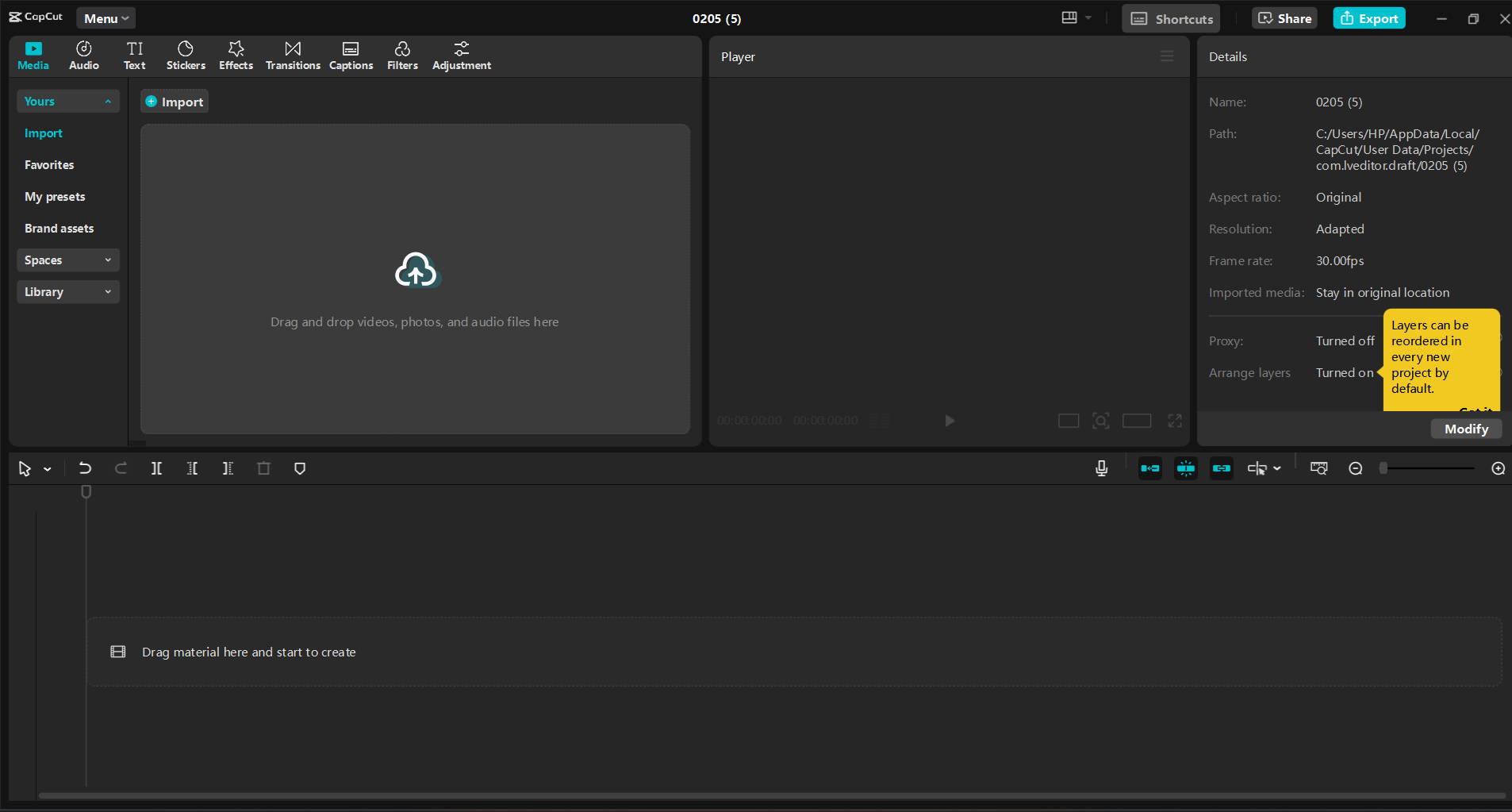Toggle auto snapping in timeline
Viewport: 1512px width, 812px height.
1186,468
